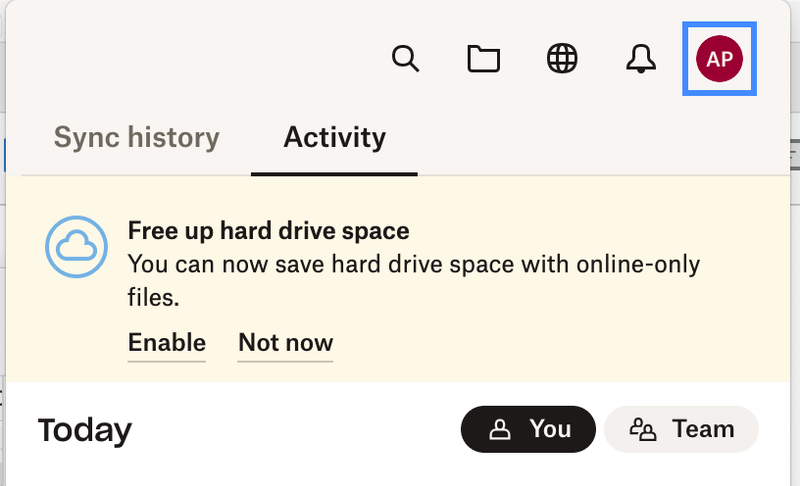Viewport: 800px width, 486px height.
Task: Open the Dropbox folder icon
Action: click(x=484, y=59)
